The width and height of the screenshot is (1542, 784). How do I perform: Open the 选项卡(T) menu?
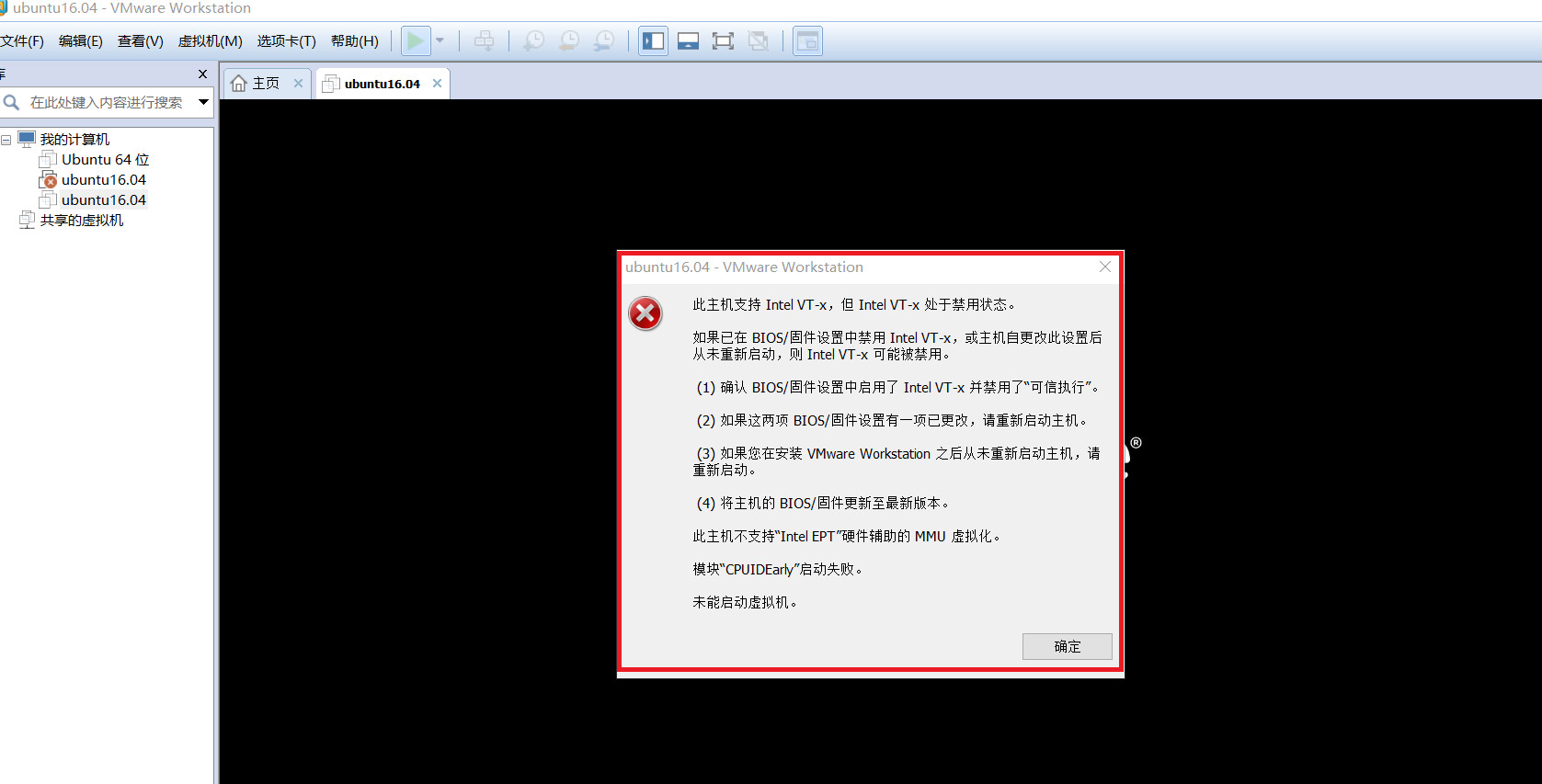286,41
